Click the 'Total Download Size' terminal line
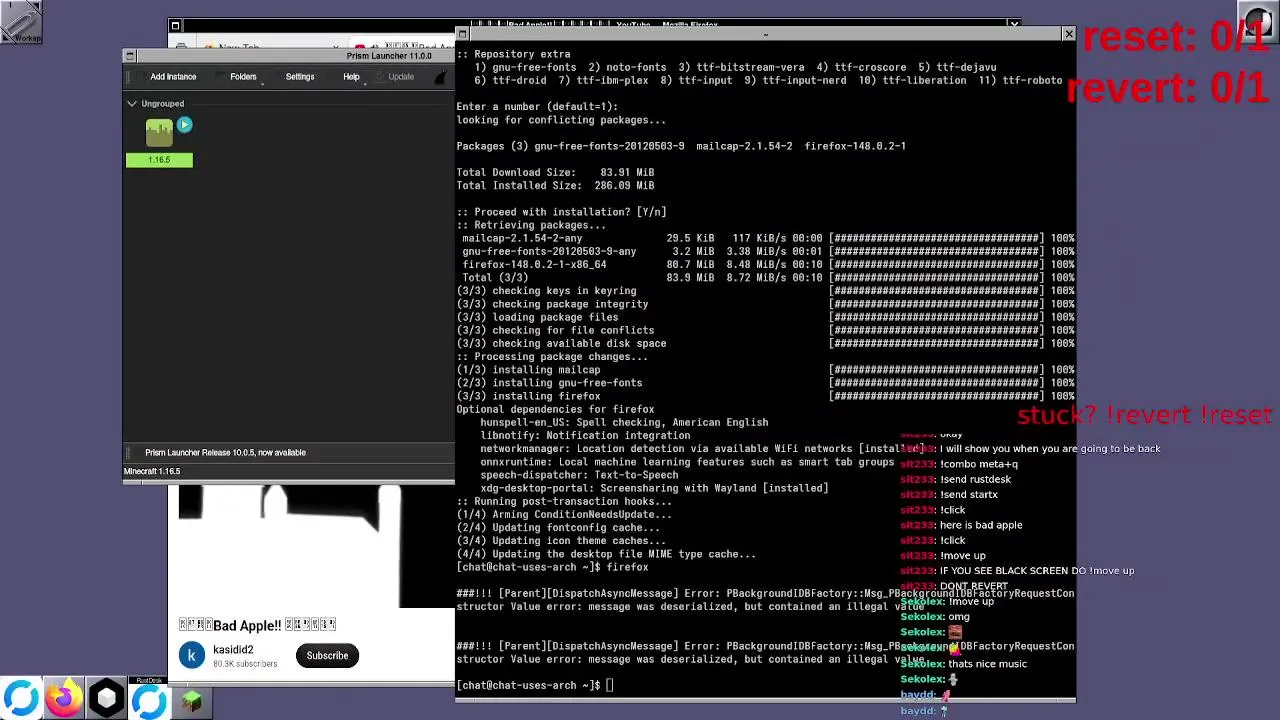The height and width of the screenshot is (720, 1280). click(x=555, y=172)
